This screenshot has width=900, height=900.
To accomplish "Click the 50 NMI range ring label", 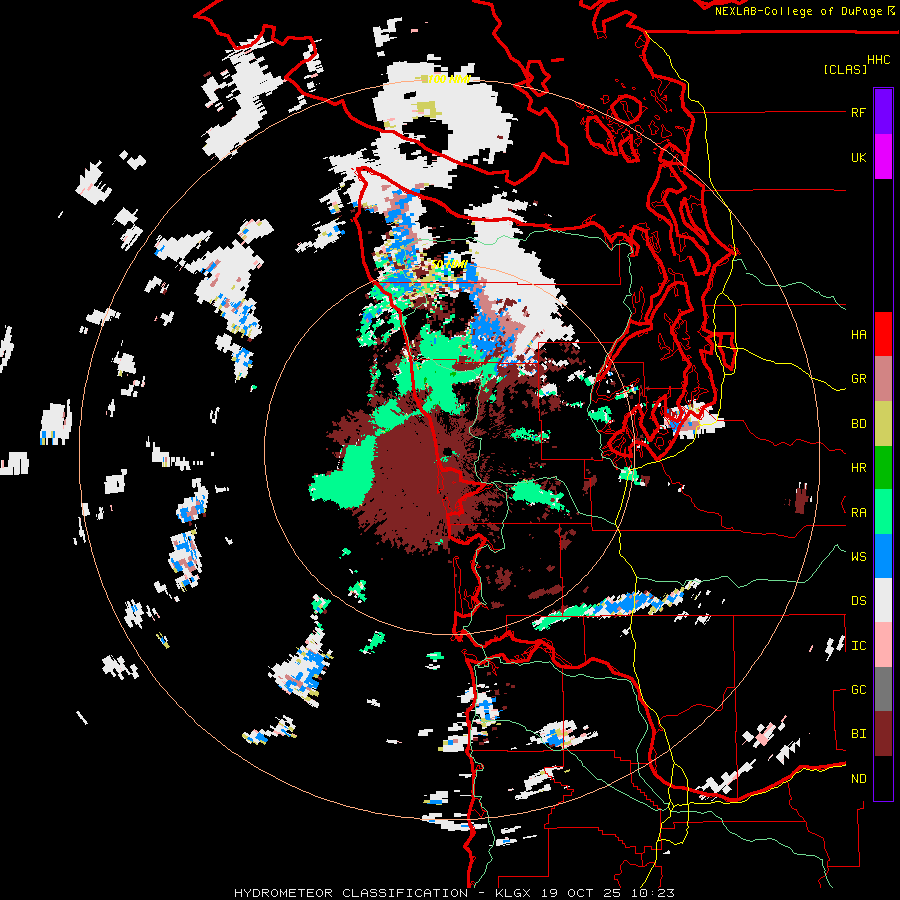I will point(449,265).
